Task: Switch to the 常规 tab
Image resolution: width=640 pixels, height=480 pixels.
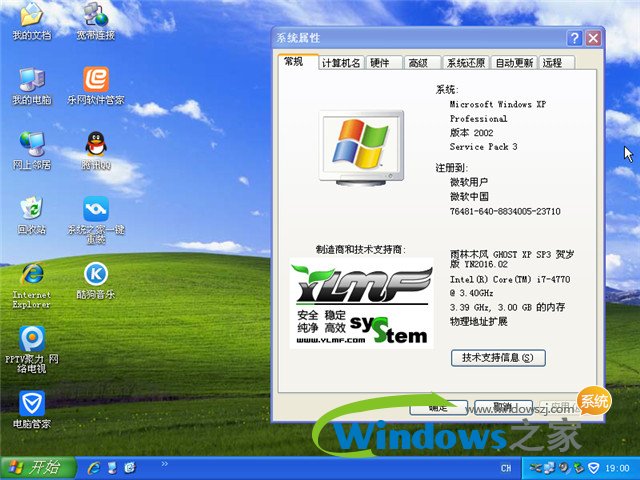Action: tap(298, 62)
